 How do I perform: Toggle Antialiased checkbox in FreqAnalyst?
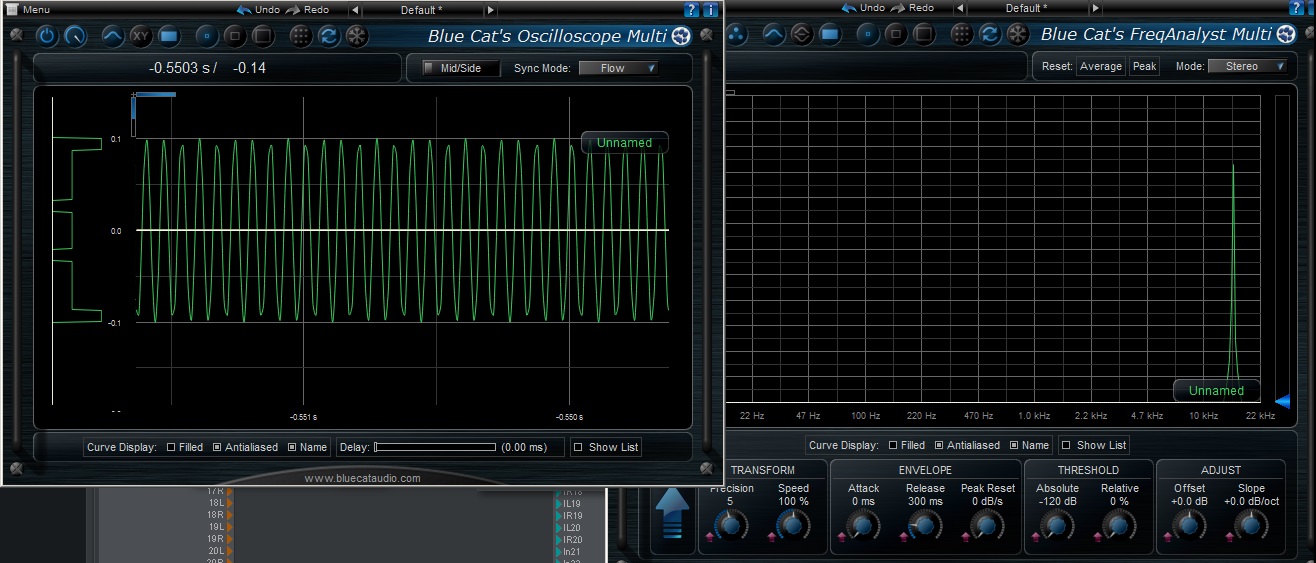coord(939,445)
